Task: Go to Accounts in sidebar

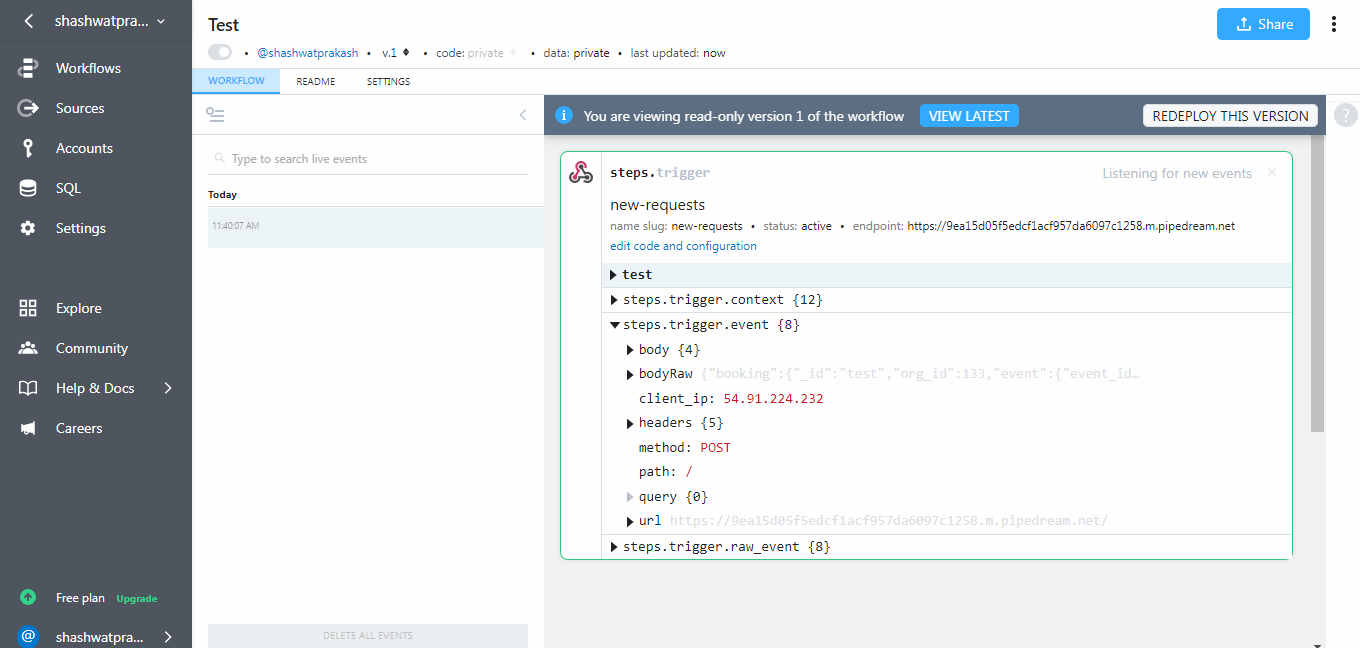Action: click(84, 148)
